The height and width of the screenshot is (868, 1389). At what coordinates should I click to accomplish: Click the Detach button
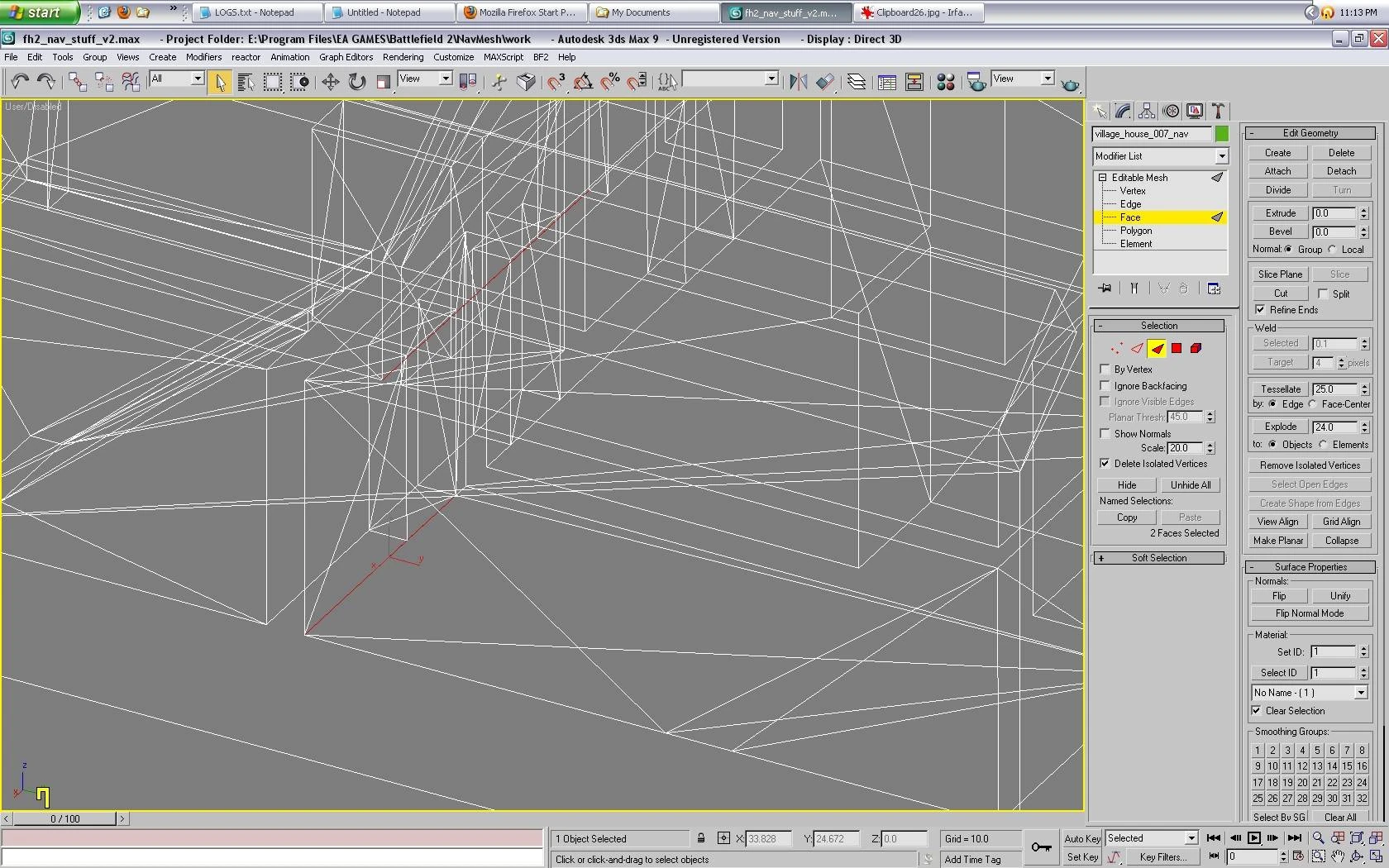1341,171
